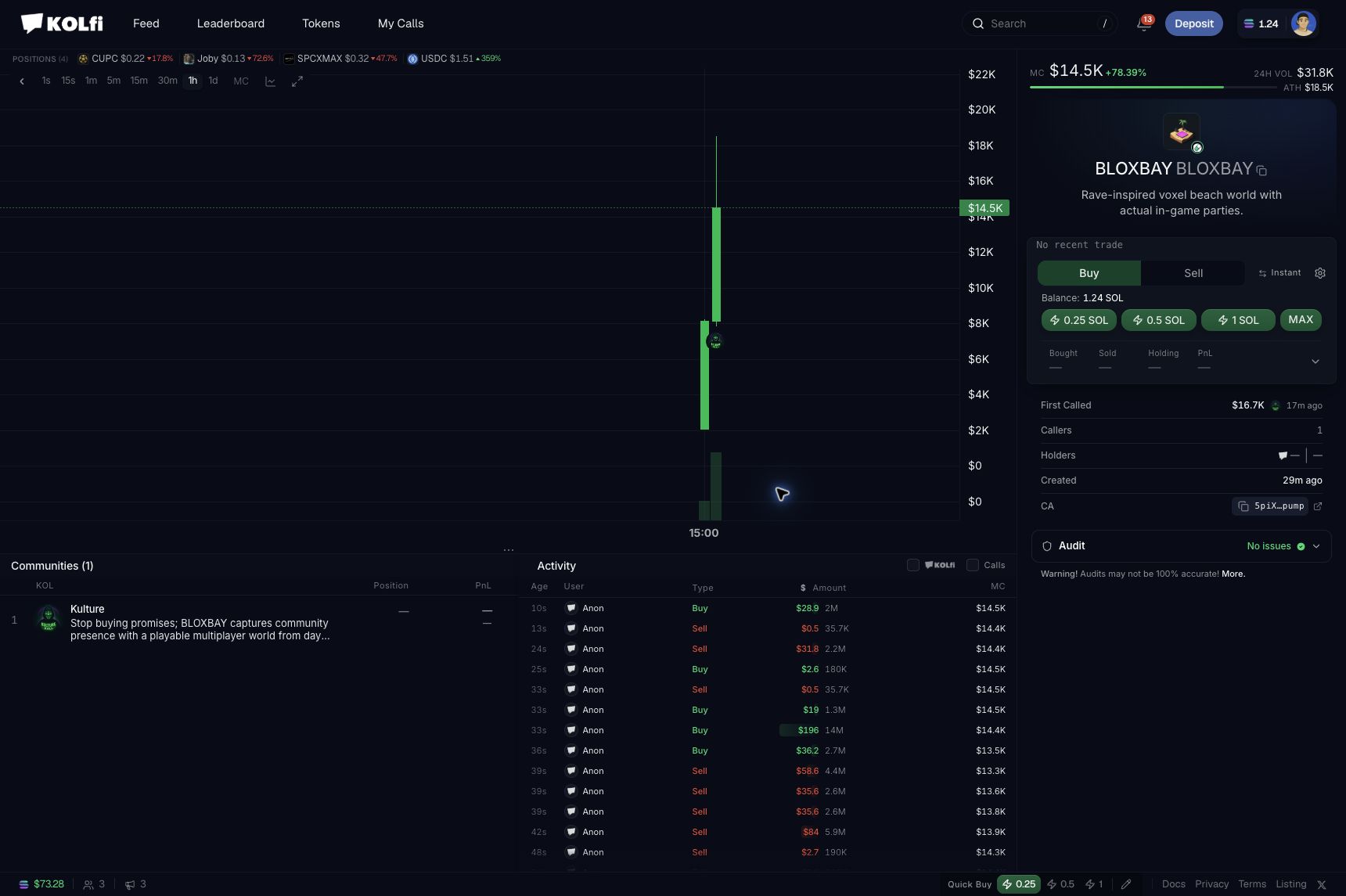Toggle Instant trade mode

coord(1279,273)
